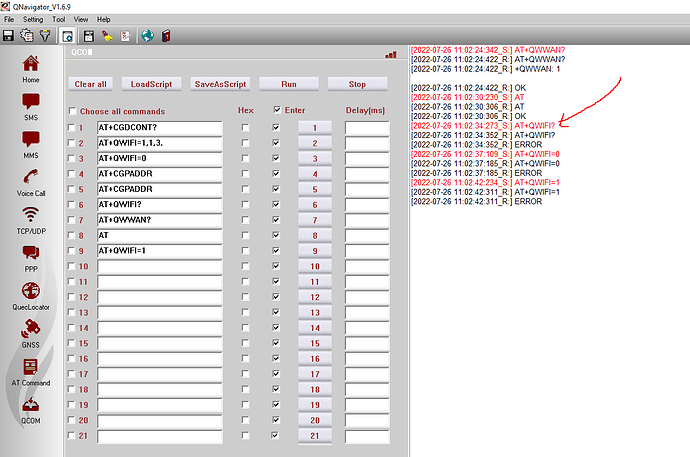Screen dimensions: 690x457
Task: Switch to the QCDM sidebar icon
Action: click(31, 409)
